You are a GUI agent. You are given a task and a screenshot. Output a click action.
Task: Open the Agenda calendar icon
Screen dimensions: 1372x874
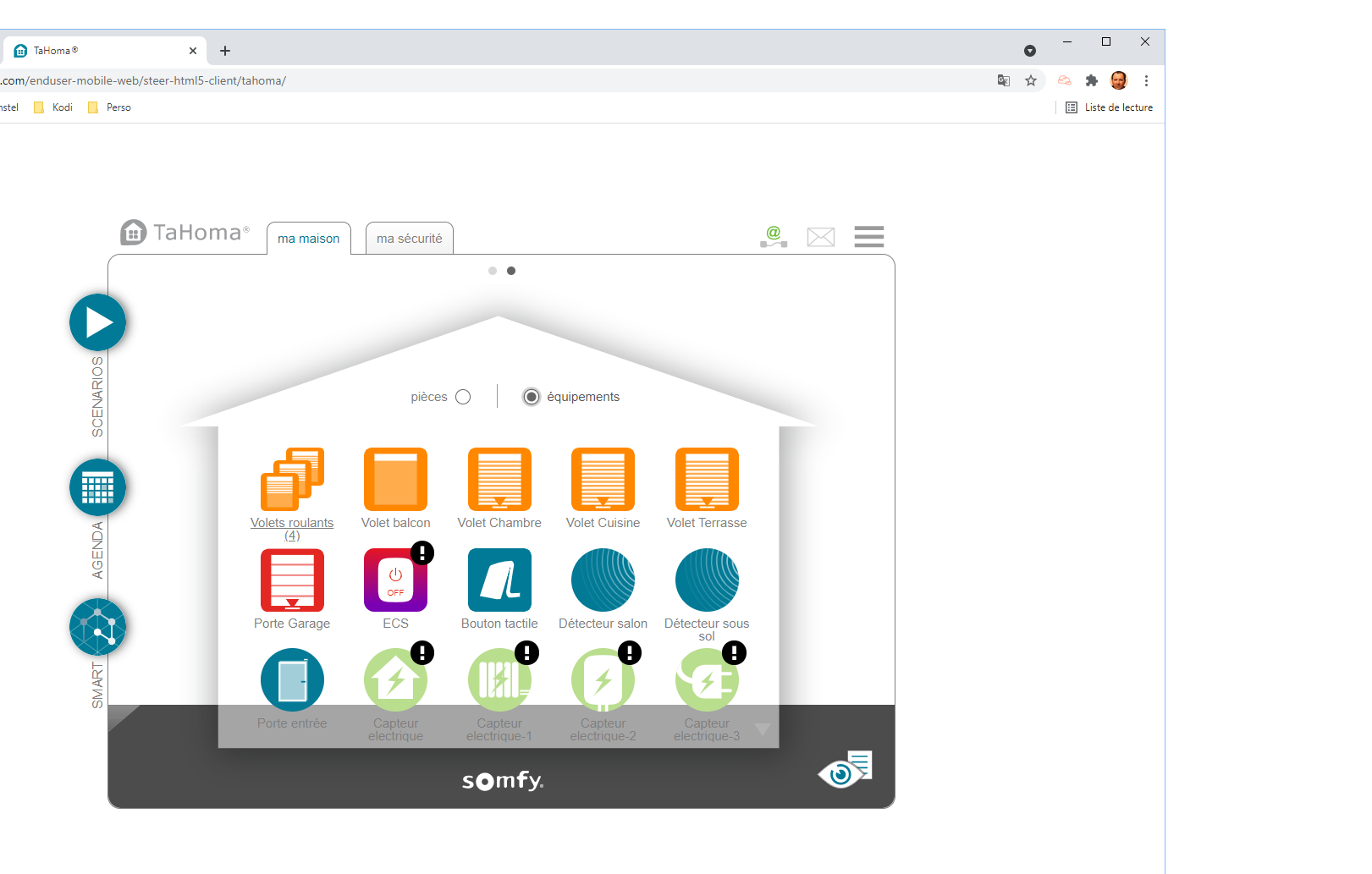pos(97,487)
